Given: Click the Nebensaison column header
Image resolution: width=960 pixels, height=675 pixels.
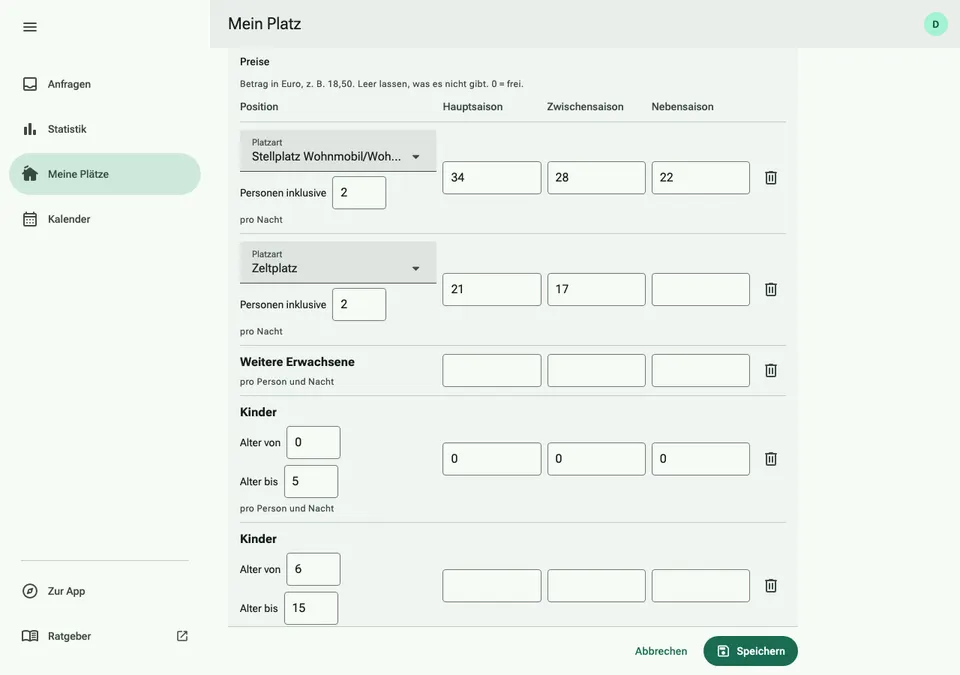Looking at the screenshot, I should point(682,107).
